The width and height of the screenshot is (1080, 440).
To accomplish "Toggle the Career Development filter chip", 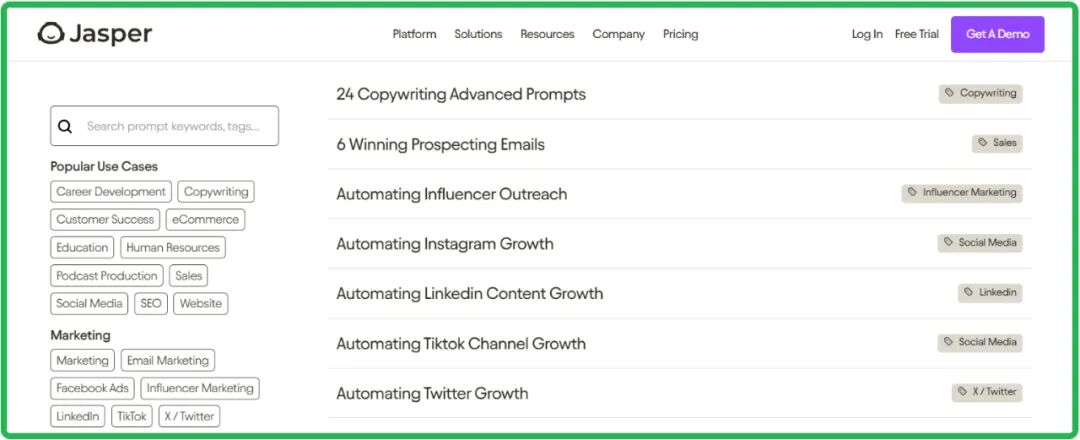I will click(111, 192).
